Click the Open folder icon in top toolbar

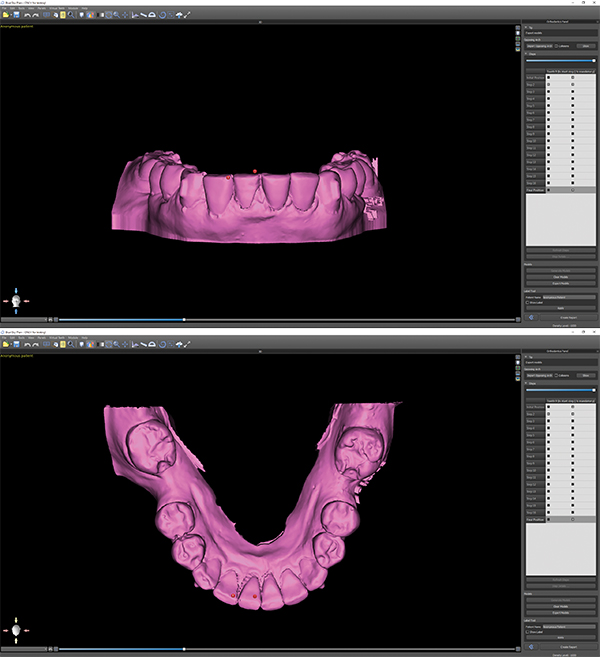coord(6,15)
